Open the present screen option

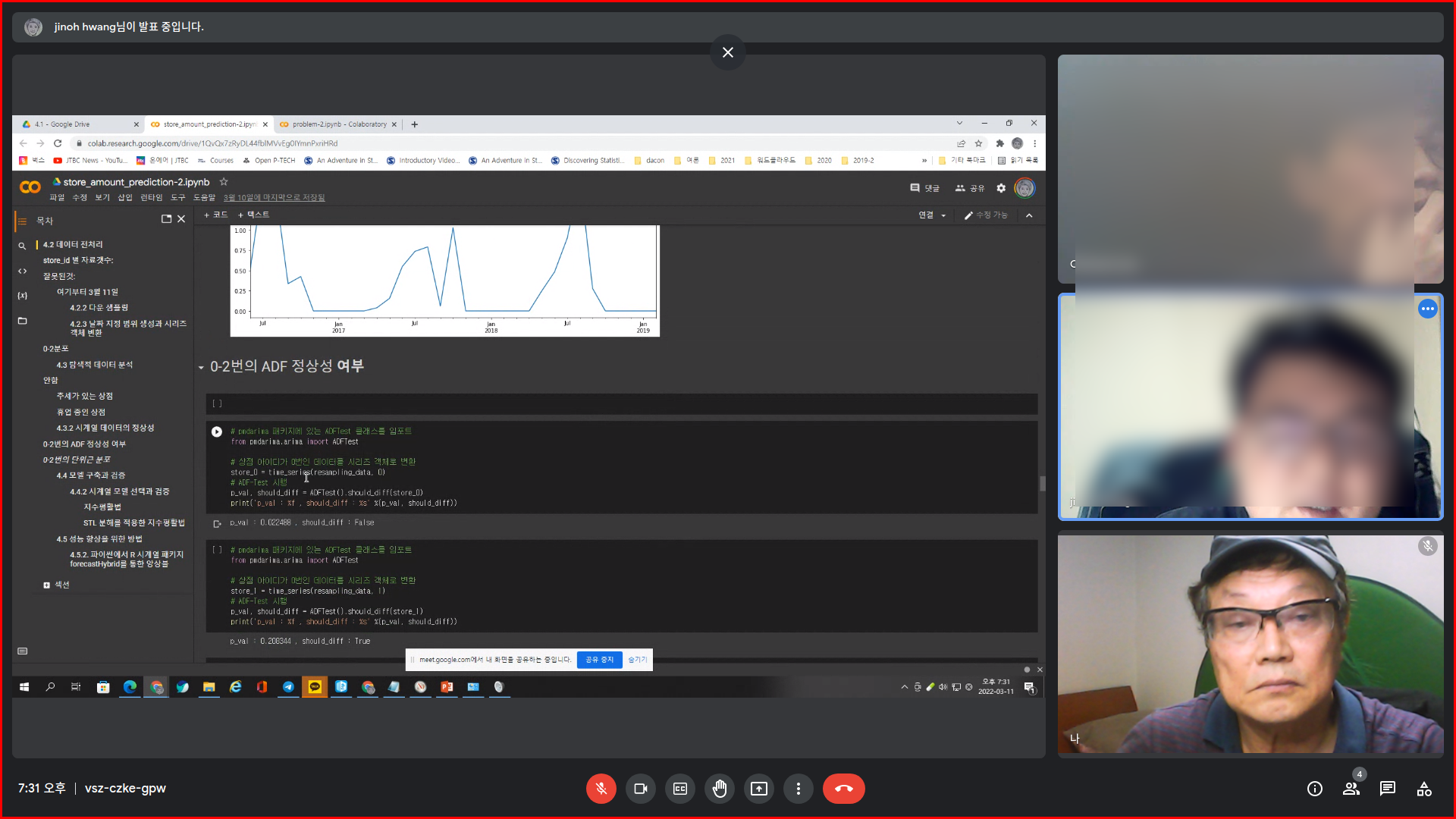click(758, 789)
